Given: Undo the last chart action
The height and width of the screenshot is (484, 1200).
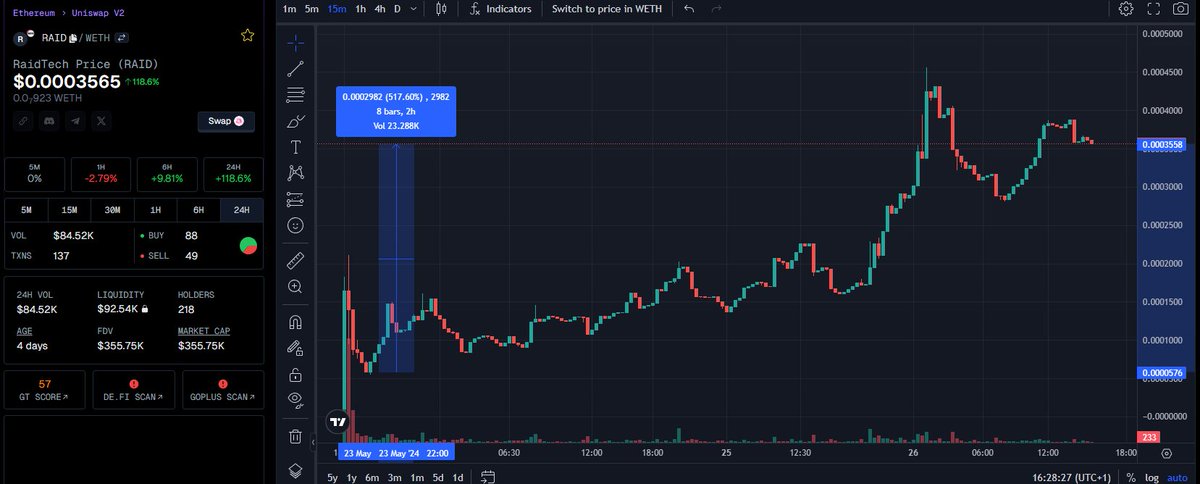Looking at the screenshot, I should click(x=689, y=9).
